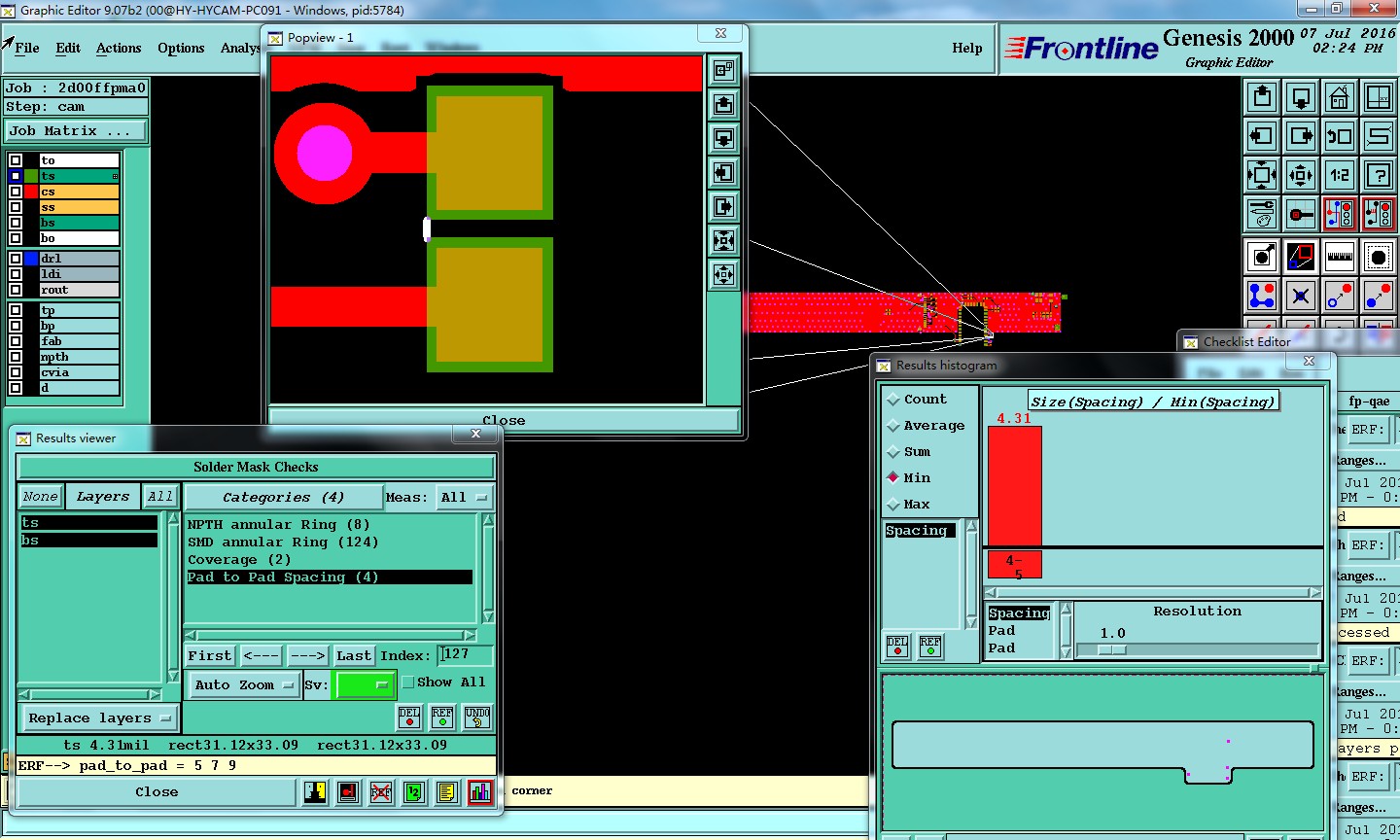The height and width of the screenshot is (840, 1400).
Task: Click the blue X delete-point icon
Action: (x=1301, y=295)
